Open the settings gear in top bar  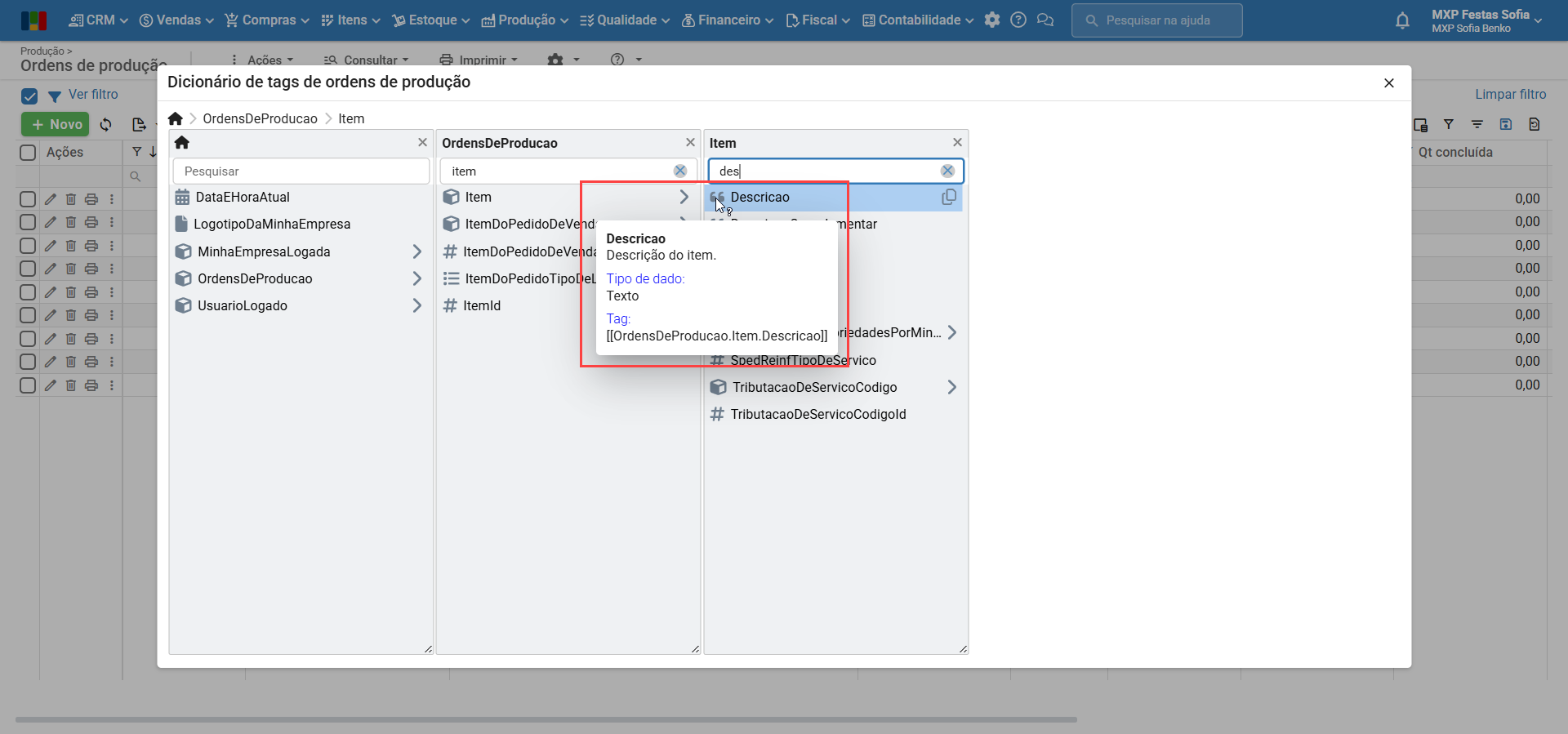pos(992,20)
